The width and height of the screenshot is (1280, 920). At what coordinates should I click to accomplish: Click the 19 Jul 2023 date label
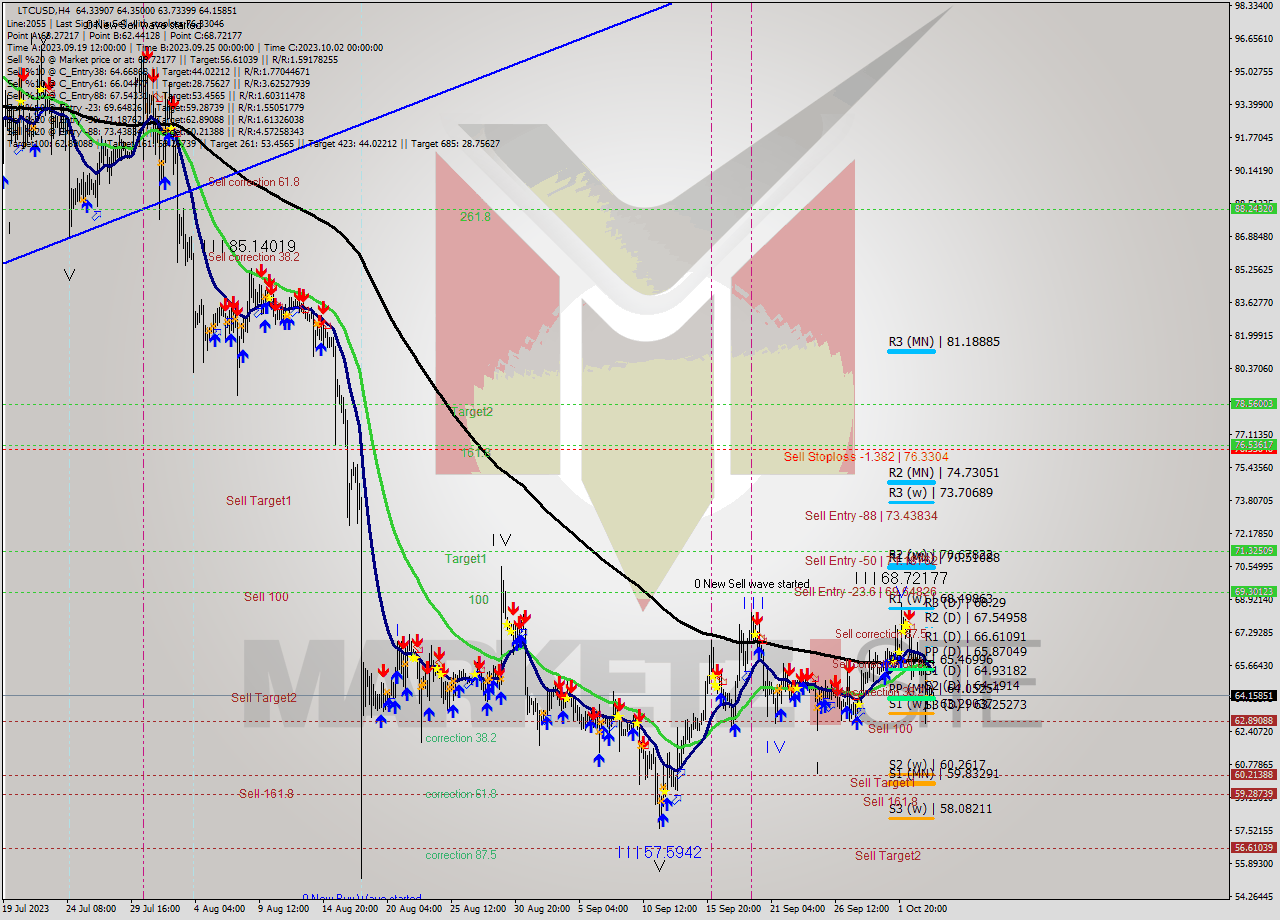coord(25,909)
